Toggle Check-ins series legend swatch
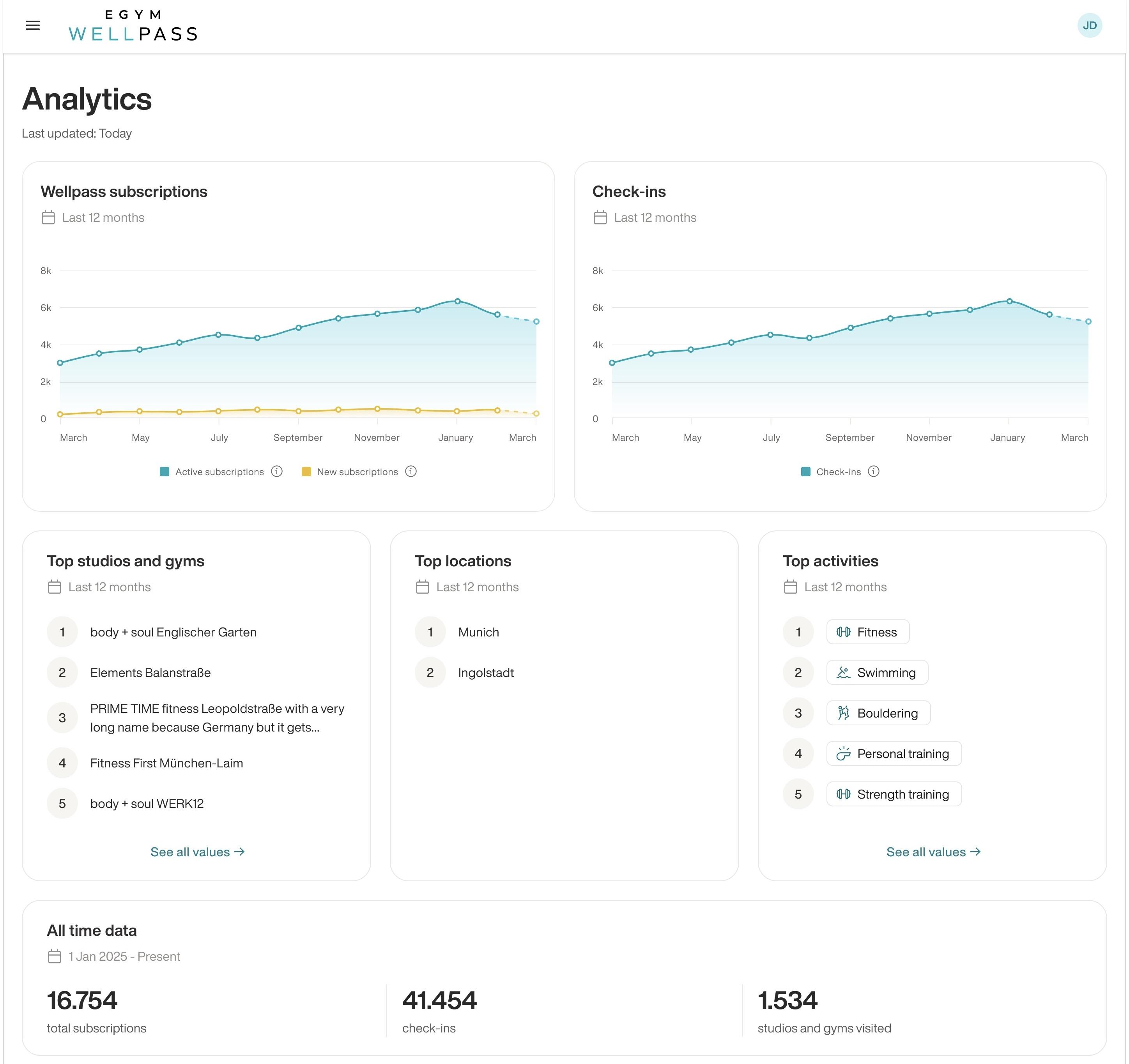 pyautogui.click(x=805, y=471)
